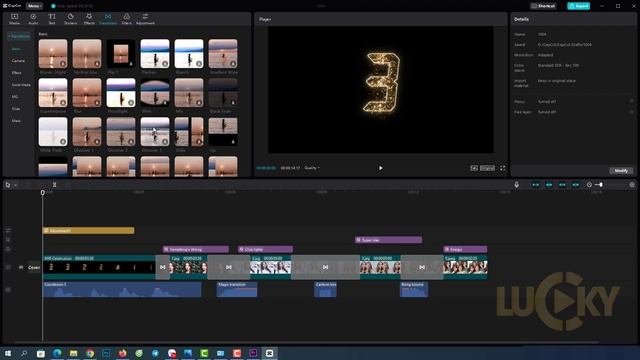The height and width of the screenshot is (360, 640).
Task: Click the info icon beside Free layer
Action: click(x=631, y=112)
